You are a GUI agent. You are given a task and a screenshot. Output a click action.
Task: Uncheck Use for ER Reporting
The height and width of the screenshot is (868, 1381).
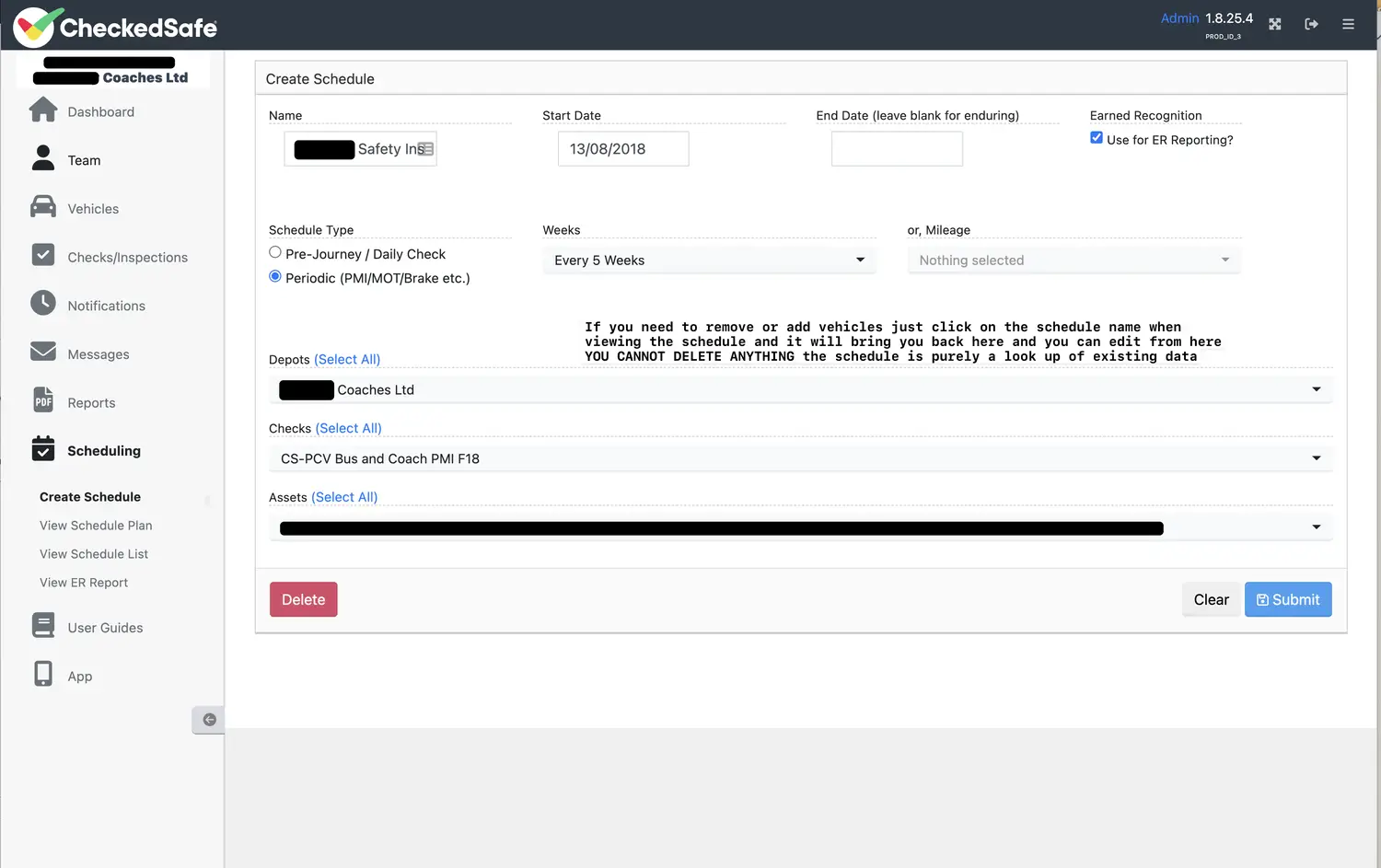(x=1096, y=136)
